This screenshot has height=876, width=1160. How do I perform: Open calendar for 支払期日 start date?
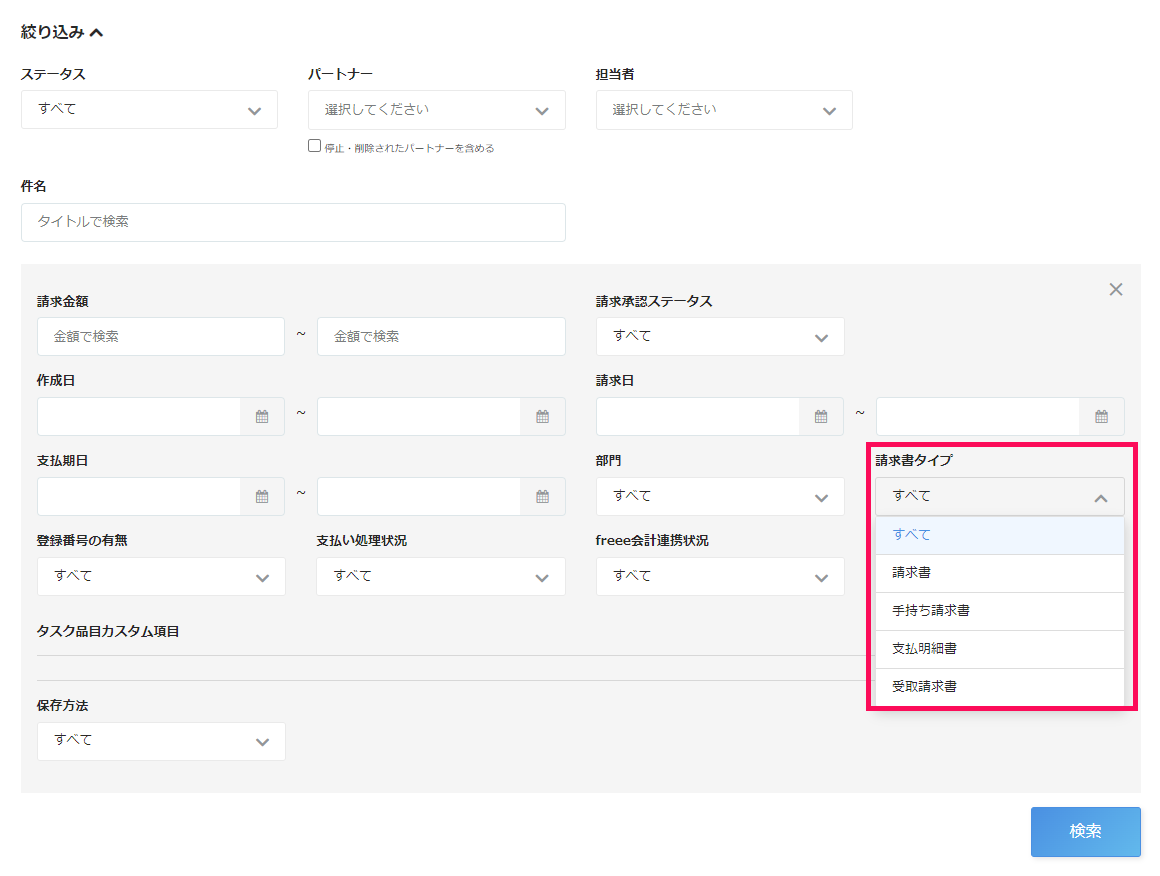[262, 496]
